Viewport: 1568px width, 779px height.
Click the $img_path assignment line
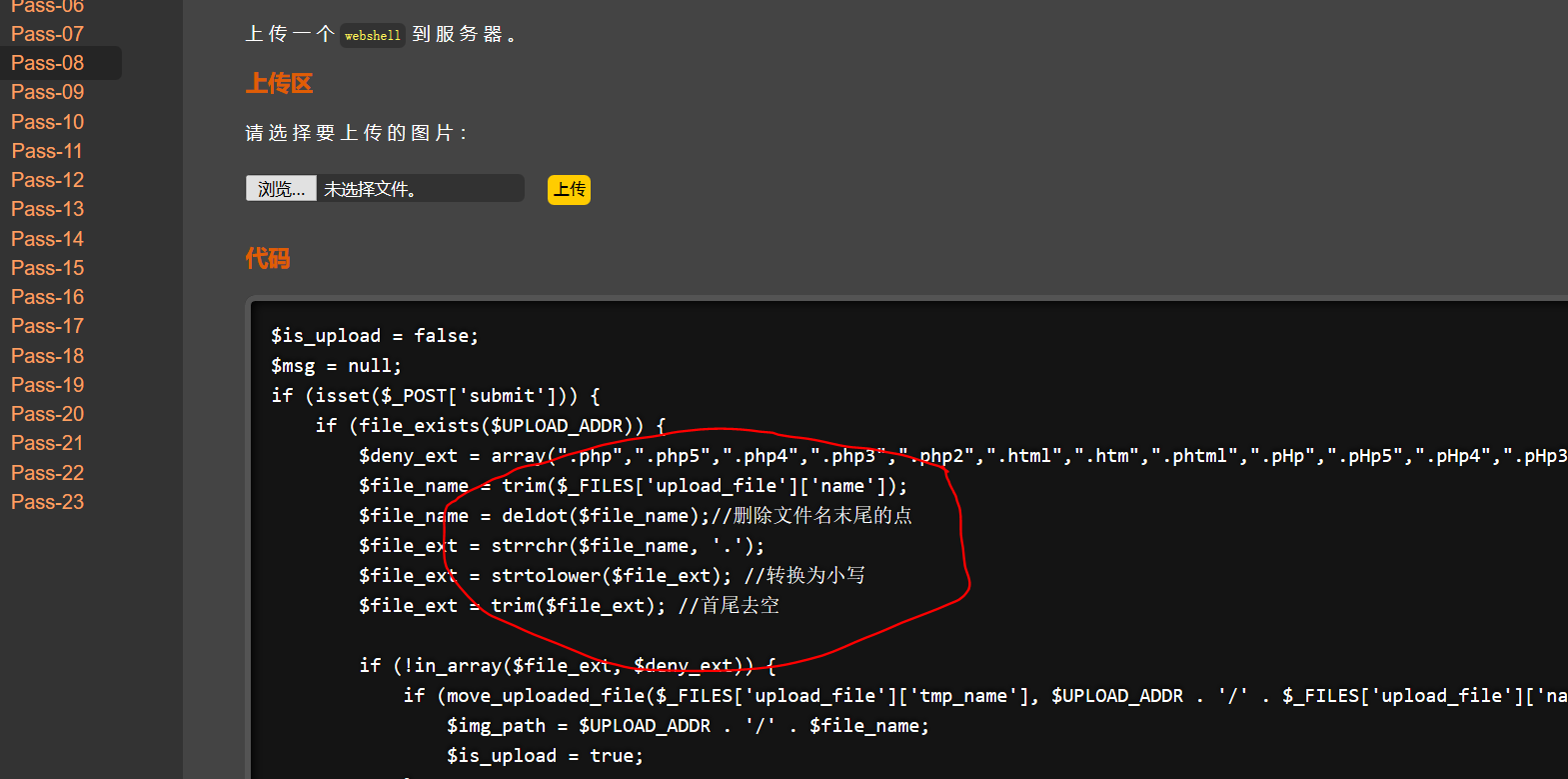(x=688, y=726)
